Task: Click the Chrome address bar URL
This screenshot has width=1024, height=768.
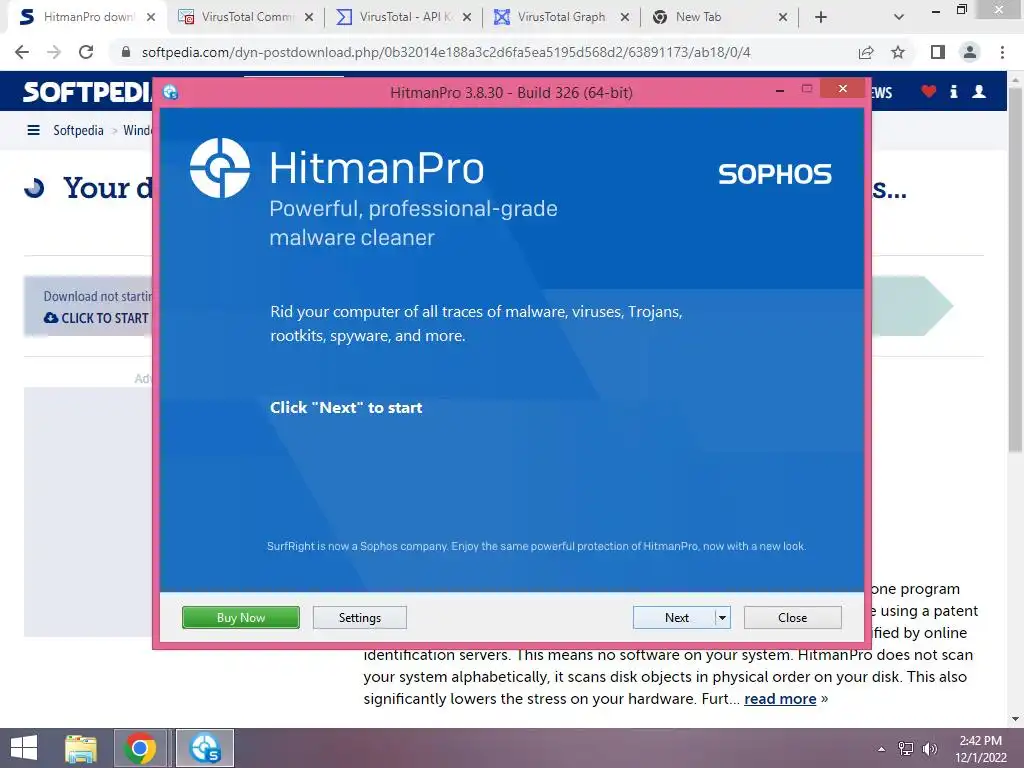Action: [446, 52]
